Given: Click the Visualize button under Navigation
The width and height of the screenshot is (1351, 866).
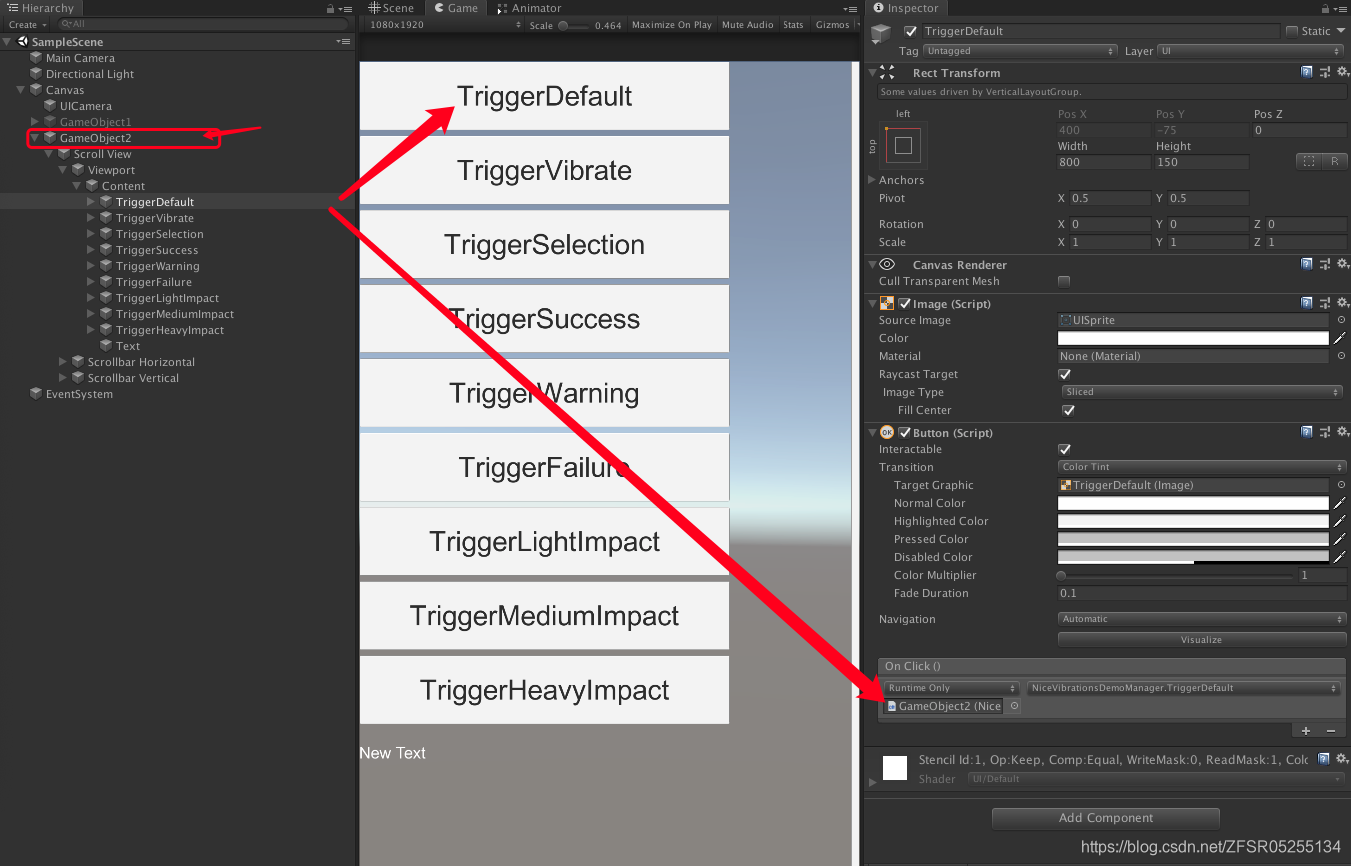Looking at the screenshot, I should 1200,639.
